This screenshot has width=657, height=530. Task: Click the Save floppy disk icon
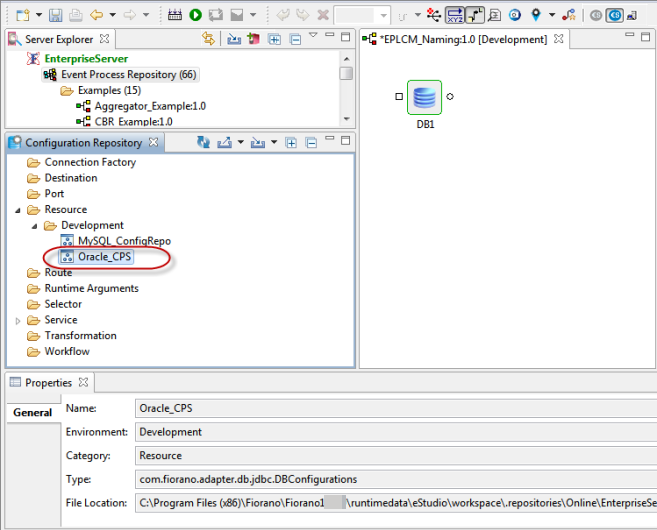(56, 16)
